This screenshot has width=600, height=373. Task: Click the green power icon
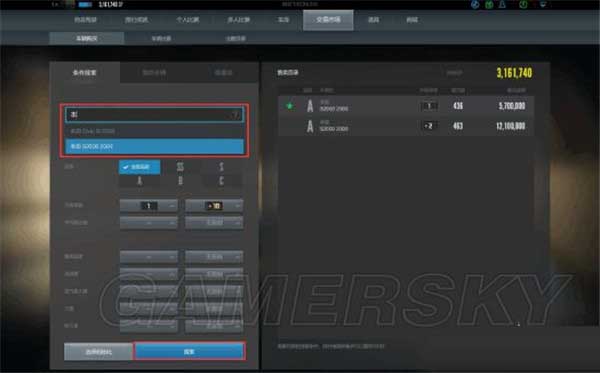(x=523, y=5)
